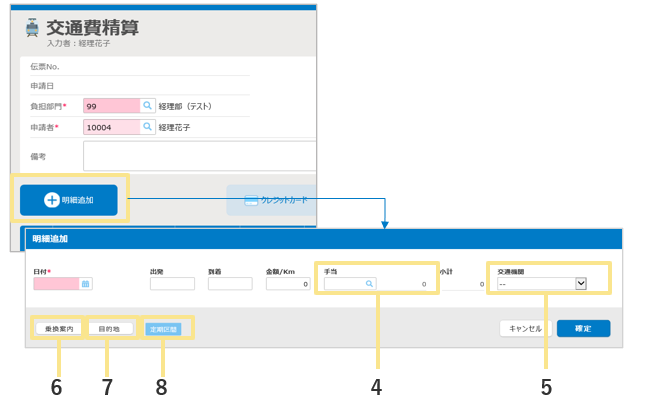Open the calendar picker beside 日付 field
649x407 pixels.
86,284
